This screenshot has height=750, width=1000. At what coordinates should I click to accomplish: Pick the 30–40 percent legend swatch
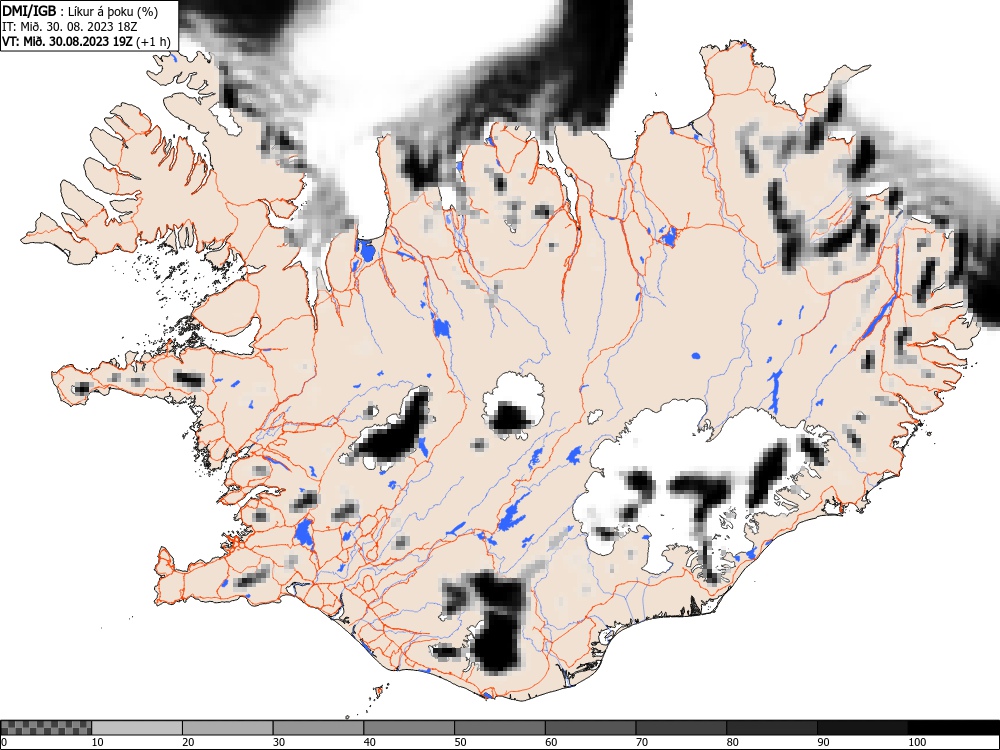[318, 728]
